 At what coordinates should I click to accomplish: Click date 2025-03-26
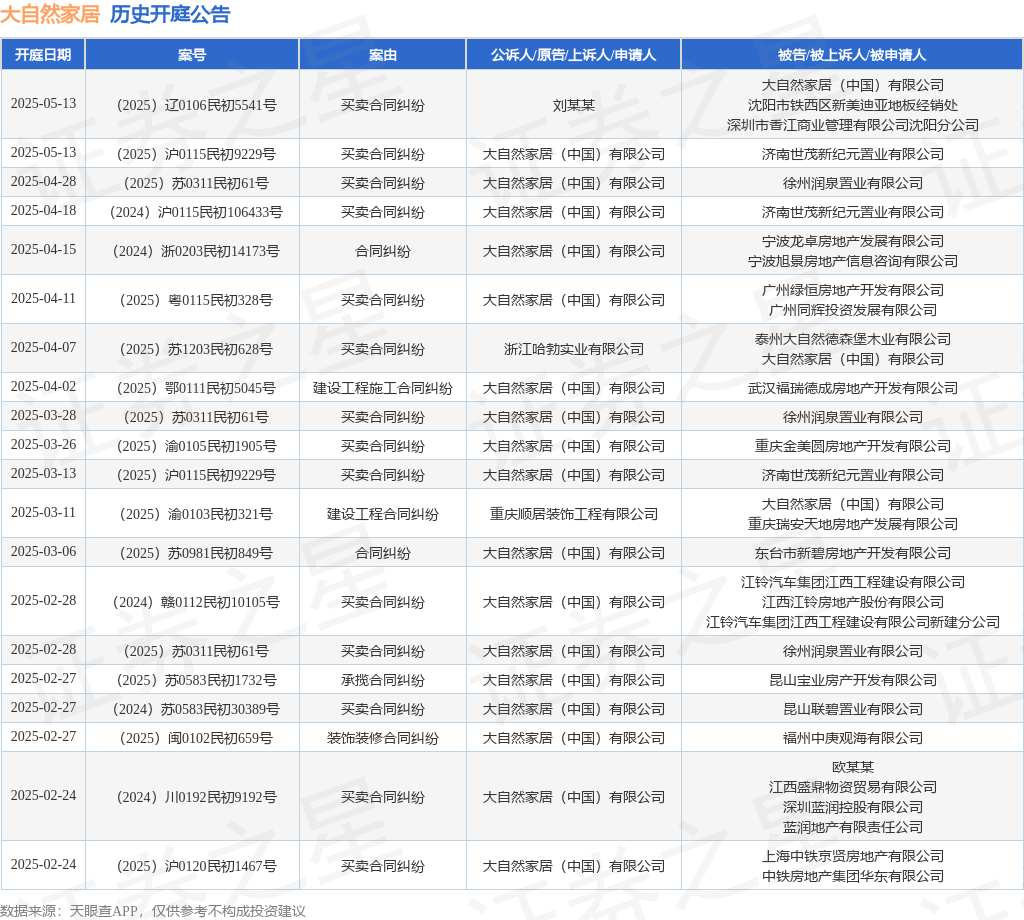click(43, 445)
